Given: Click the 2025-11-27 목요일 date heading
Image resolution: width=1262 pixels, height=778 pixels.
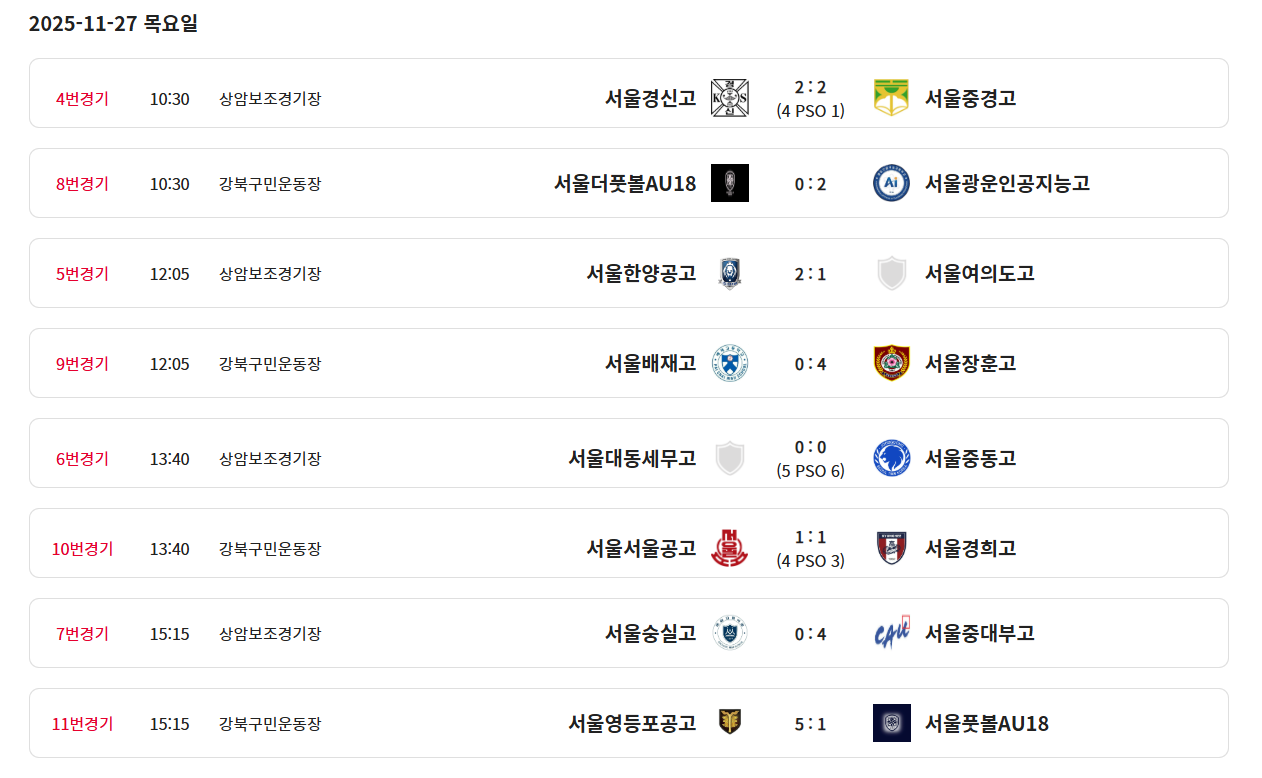Looking at the screenshot, I should tap(113, 24).
